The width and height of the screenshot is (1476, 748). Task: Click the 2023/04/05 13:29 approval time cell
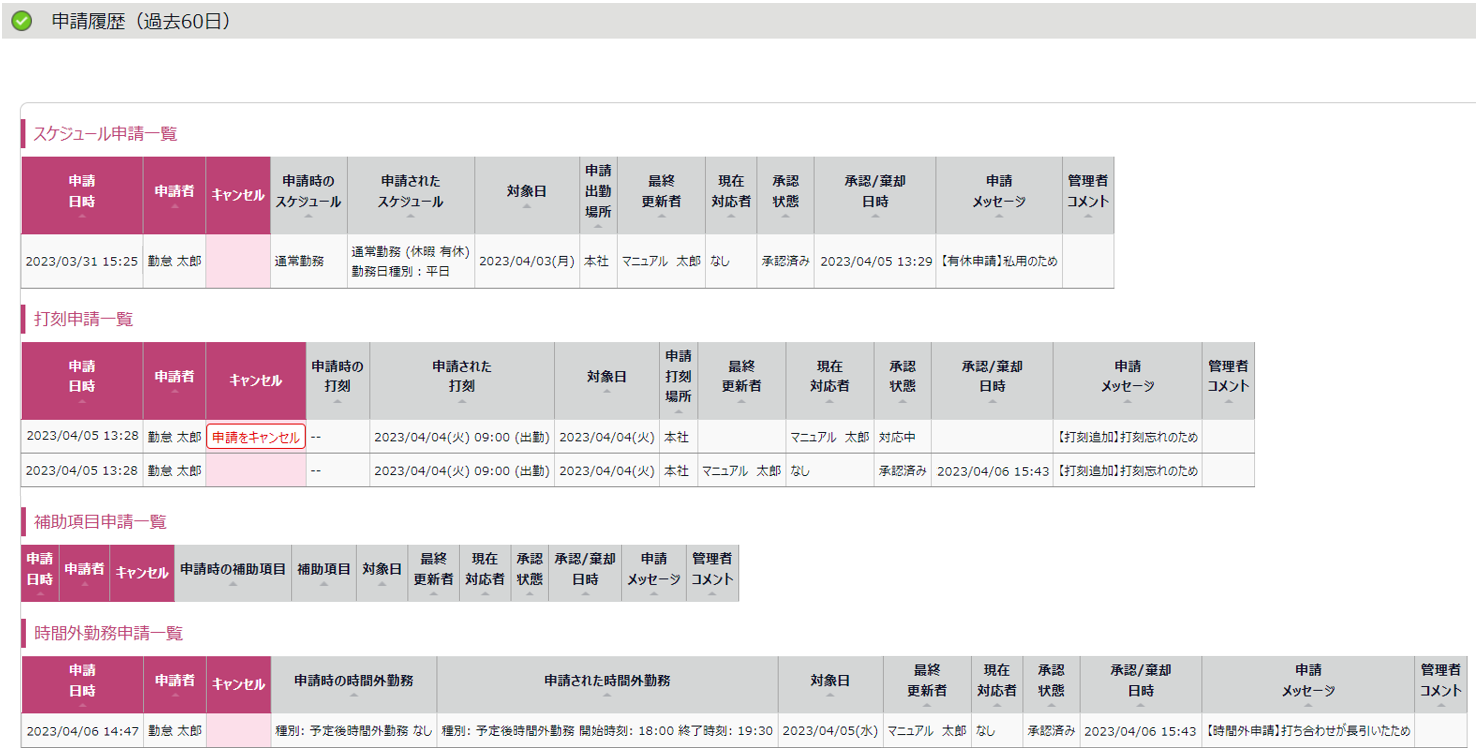875,261
